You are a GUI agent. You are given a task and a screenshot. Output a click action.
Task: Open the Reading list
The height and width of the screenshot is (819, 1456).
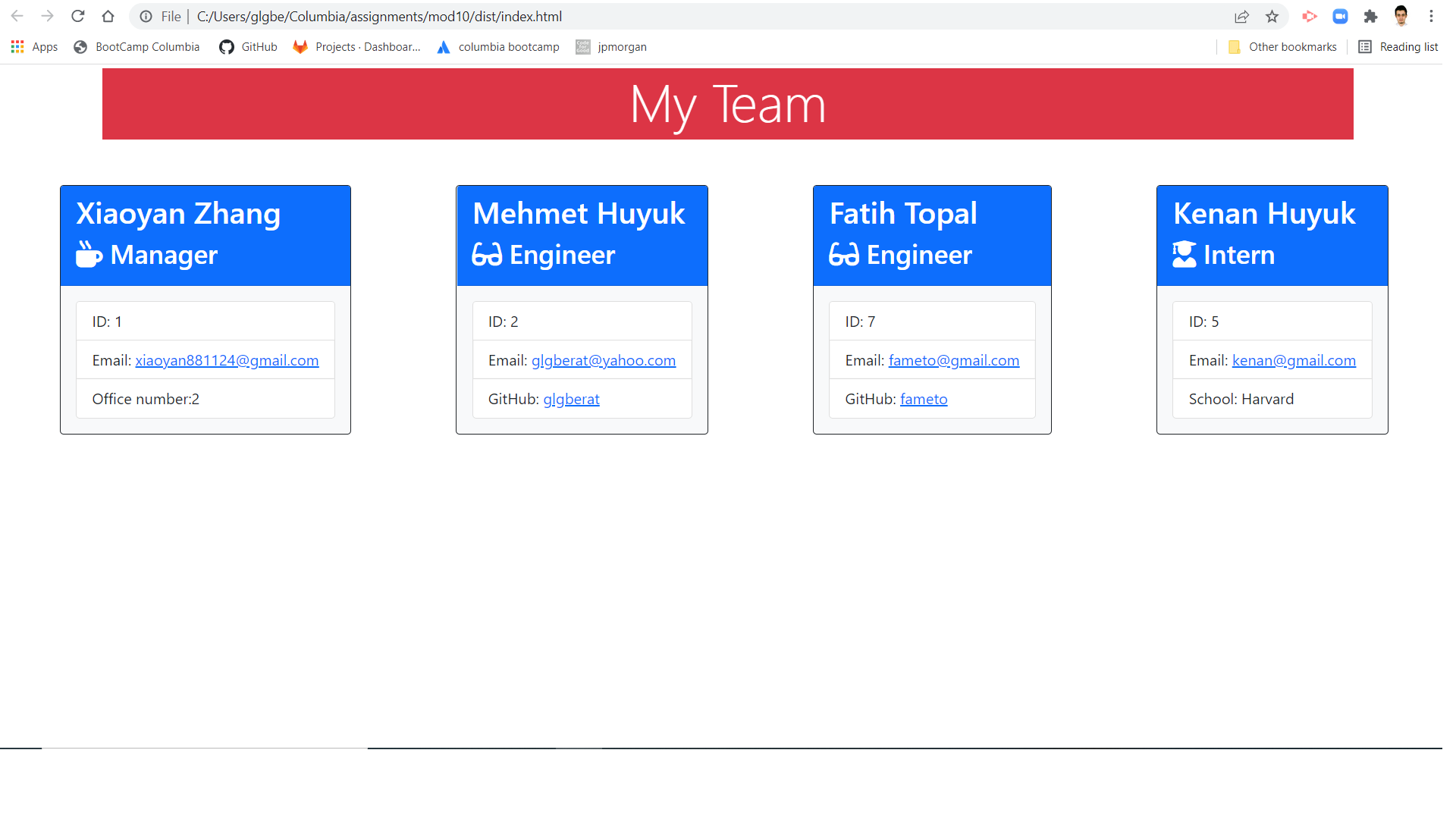[x=1398, y=47]
